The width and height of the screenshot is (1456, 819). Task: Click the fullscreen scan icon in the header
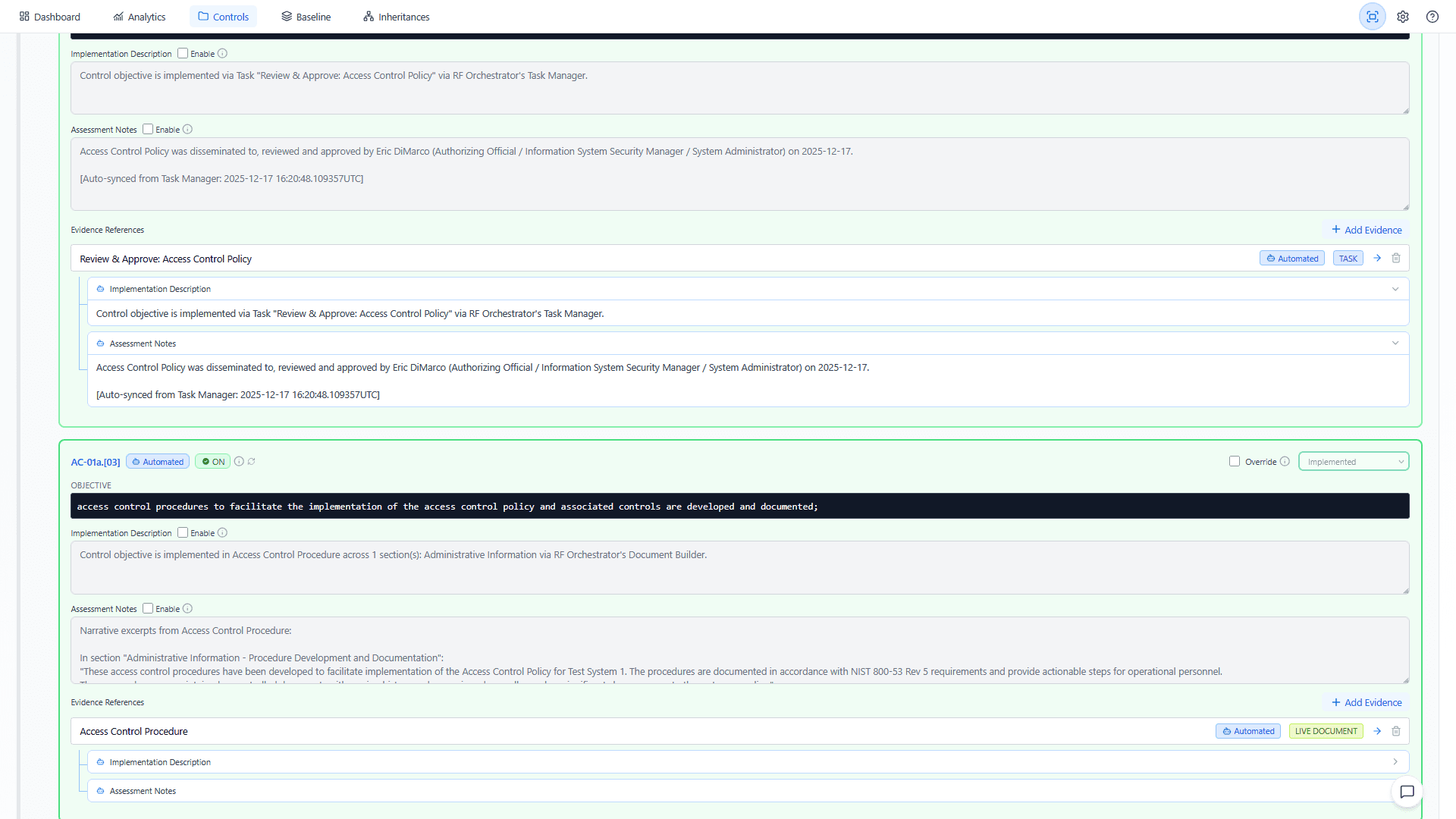[x=1373, y=16]
